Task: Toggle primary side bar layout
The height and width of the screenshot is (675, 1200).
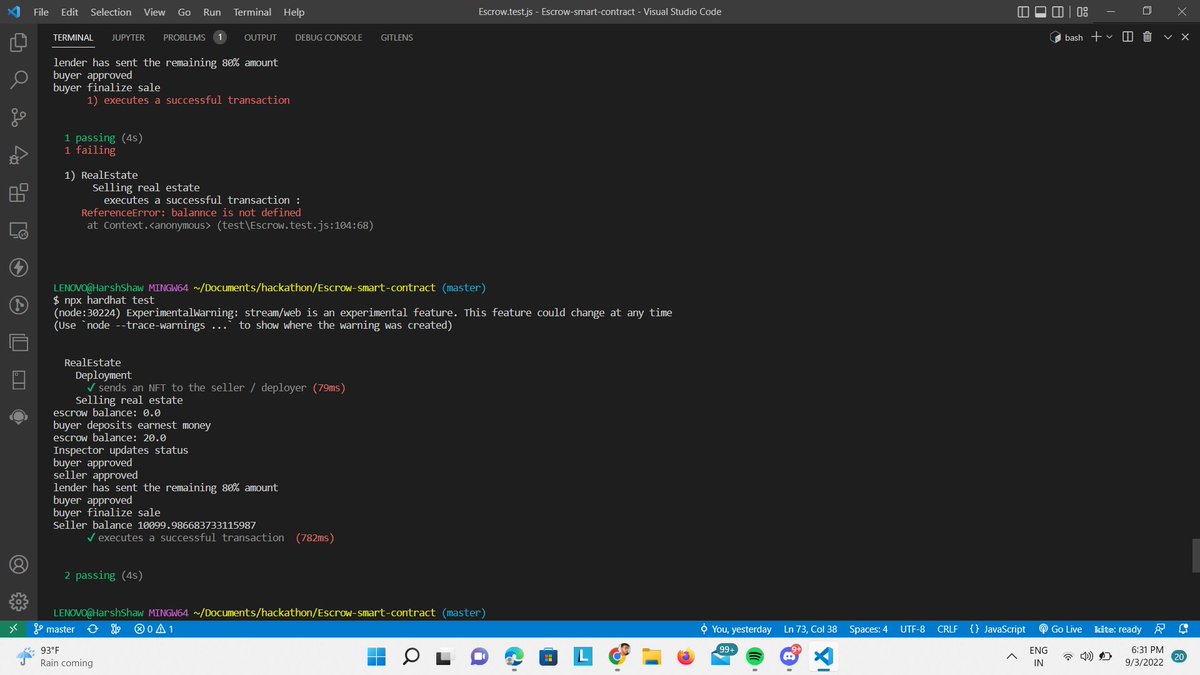Action: pos(1023,12)
